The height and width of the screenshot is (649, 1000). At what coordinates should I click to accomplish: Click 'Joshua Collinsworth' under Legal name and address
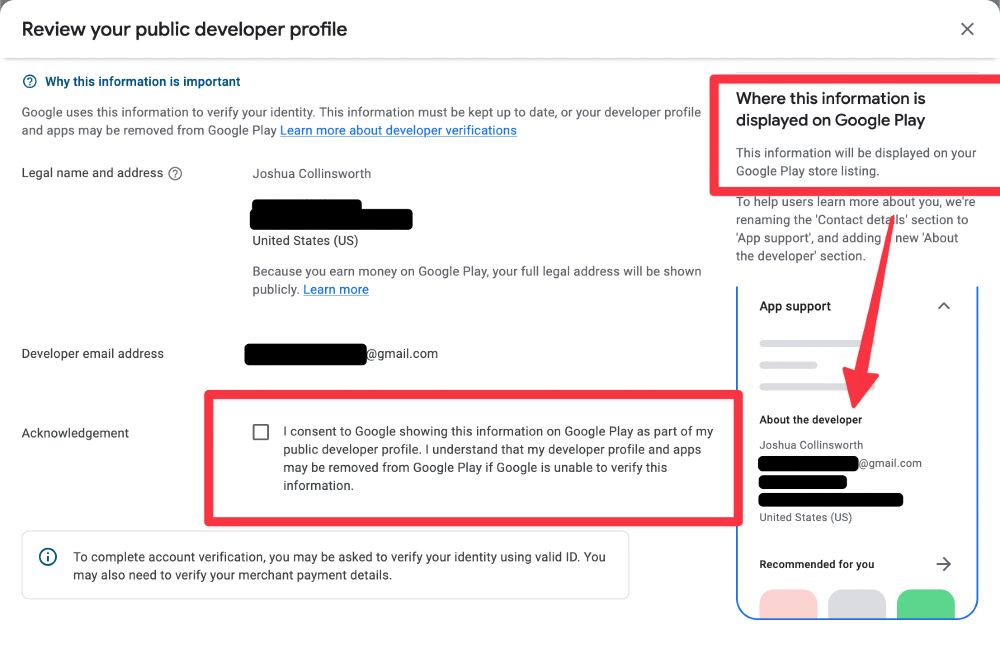point(311,173)
